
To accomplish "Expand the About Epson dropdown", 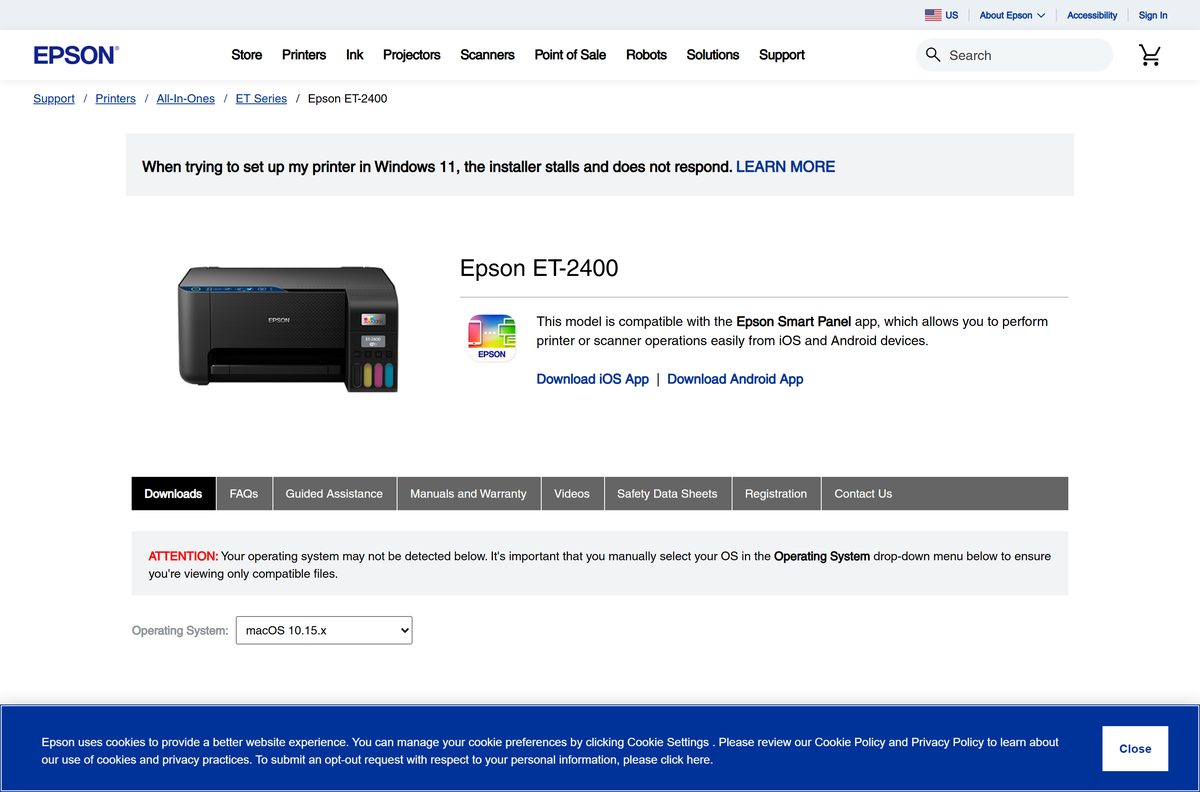I will coord(1012,15).
